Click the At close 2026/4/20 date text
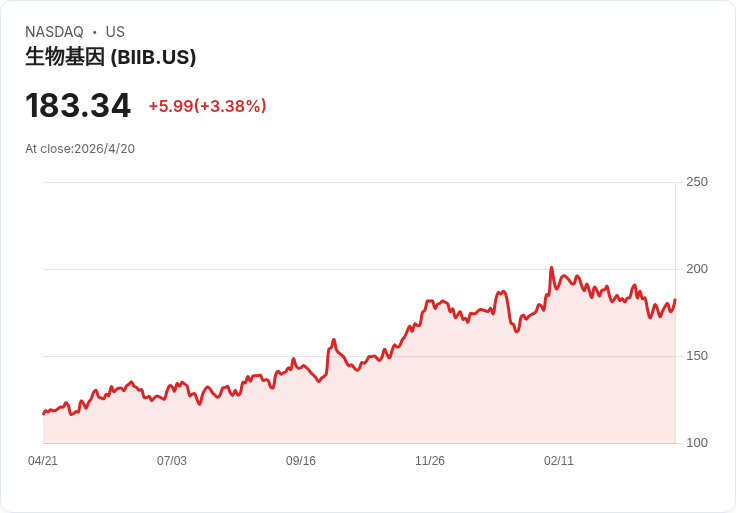 (80, 149)
